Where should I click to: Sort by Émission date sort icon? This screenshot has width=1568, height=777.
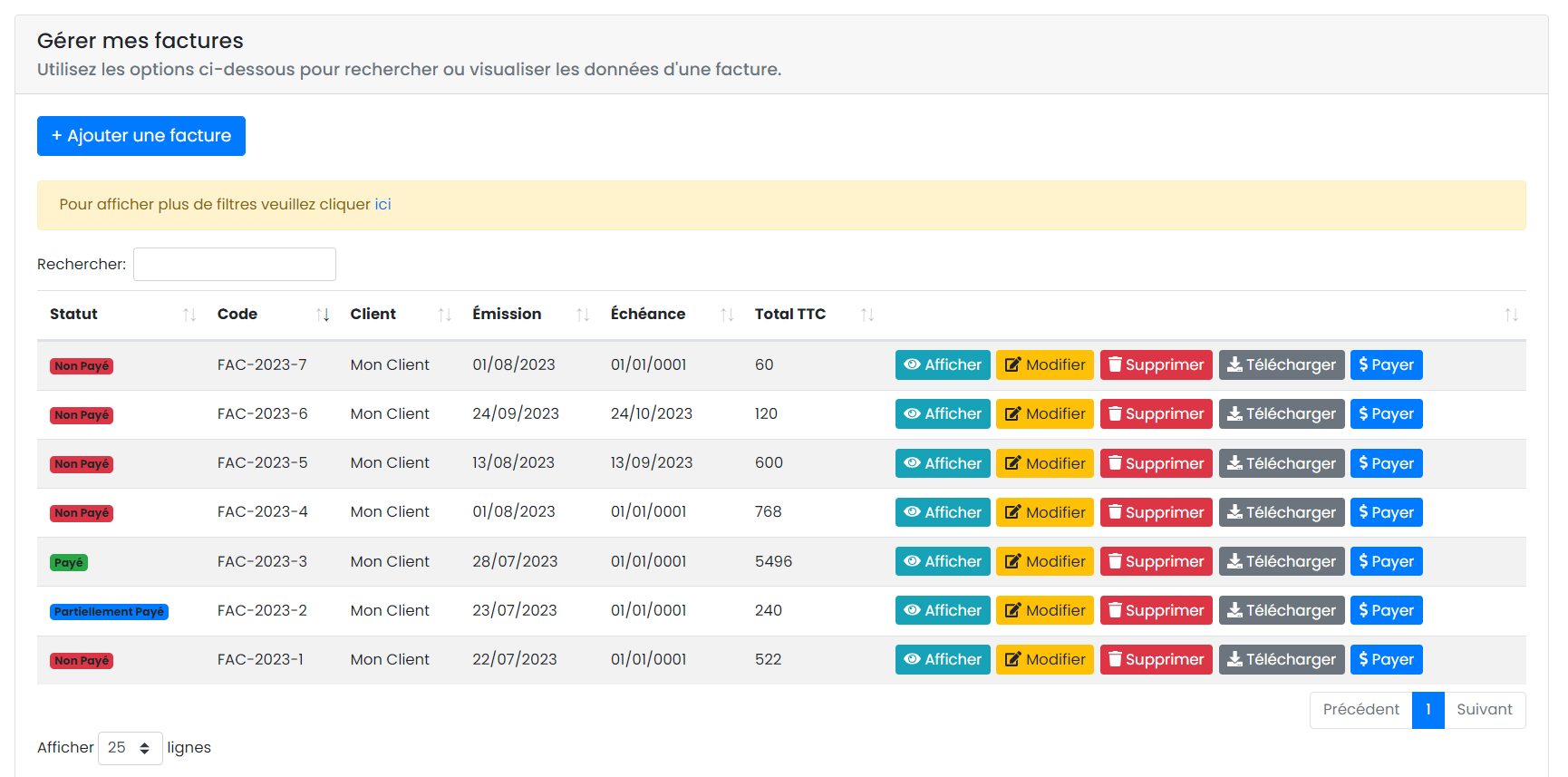[583, 315]
